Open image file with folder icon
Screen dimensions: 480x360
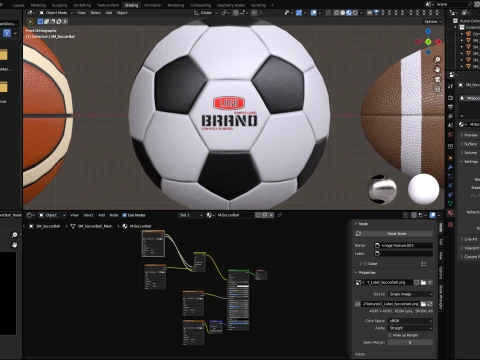(x=423, y=282)
